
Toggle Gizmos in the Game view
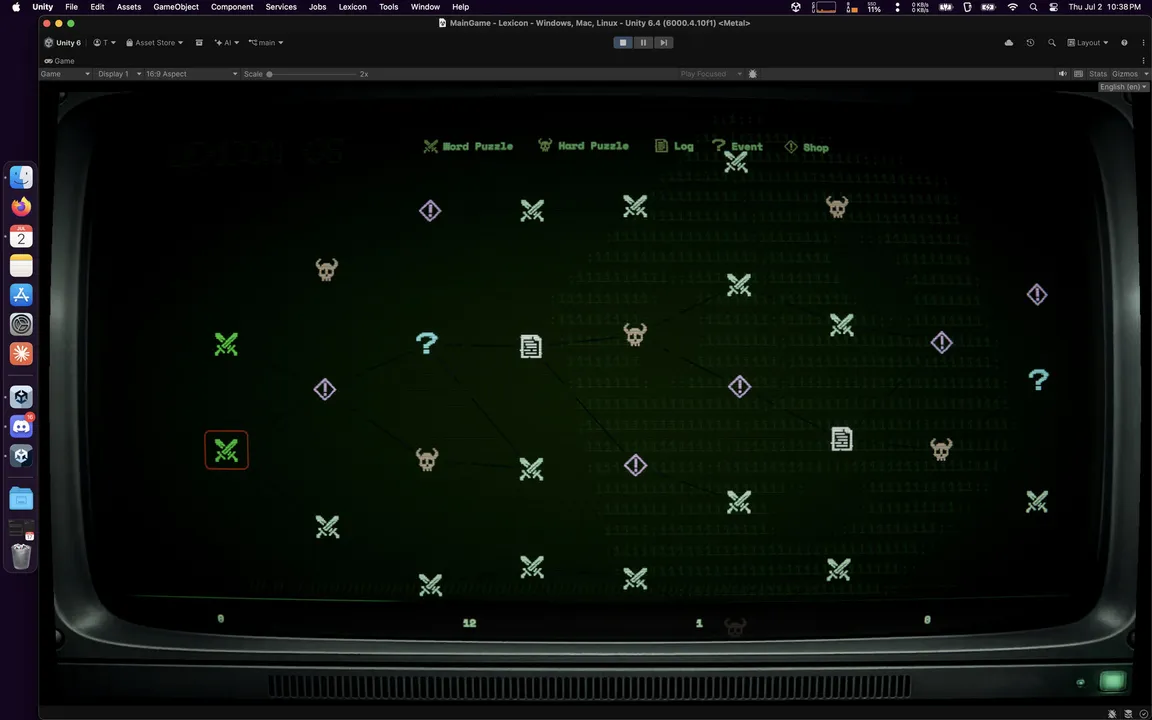point(1124,74)
